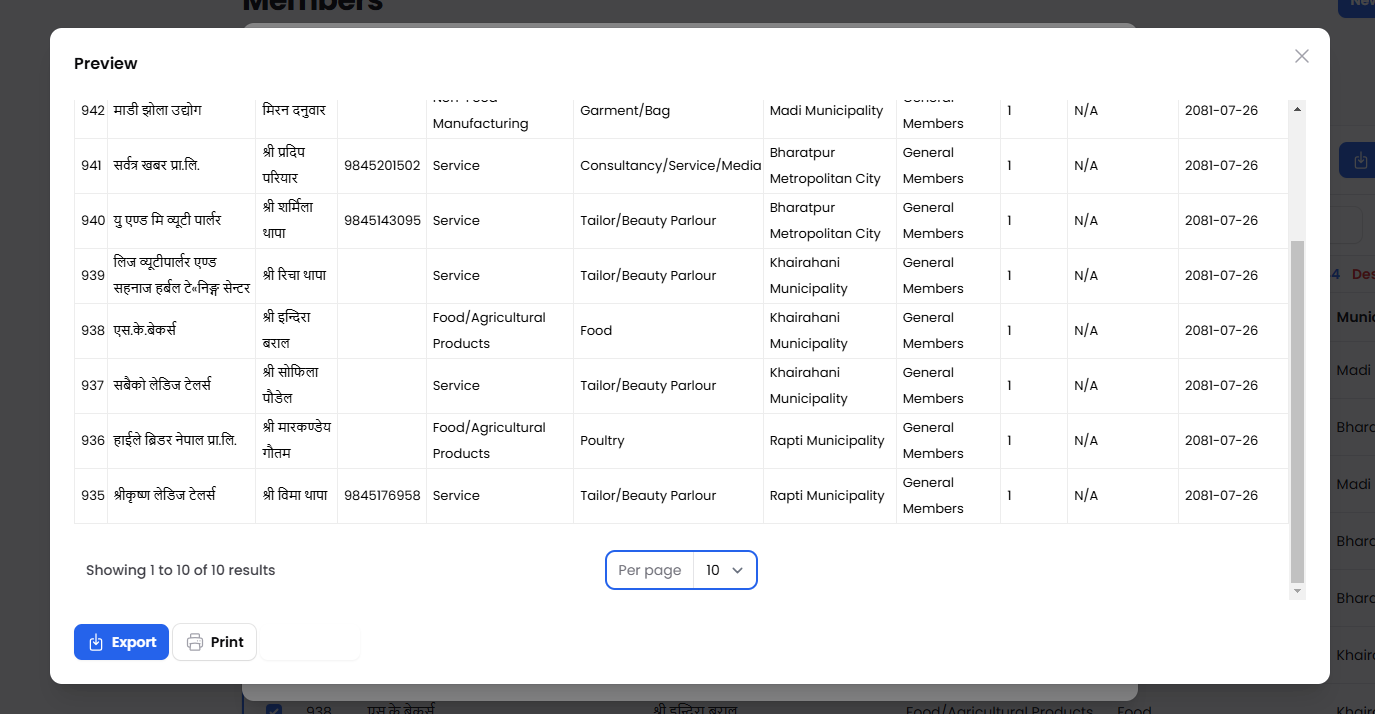This screenshot has height=714, width=1375.
Task: Select phone number 9845176958 cell
Action: coord(382,496)
